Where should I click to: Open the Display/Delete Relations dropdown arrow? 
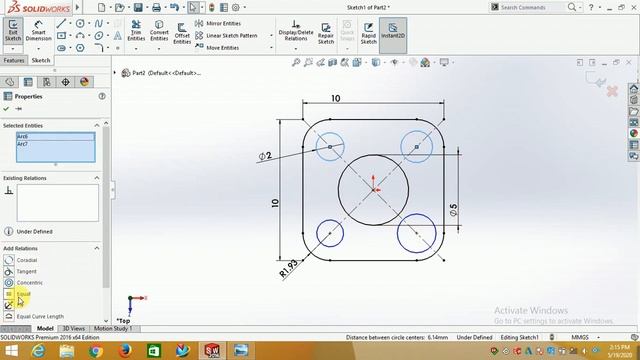296,49
